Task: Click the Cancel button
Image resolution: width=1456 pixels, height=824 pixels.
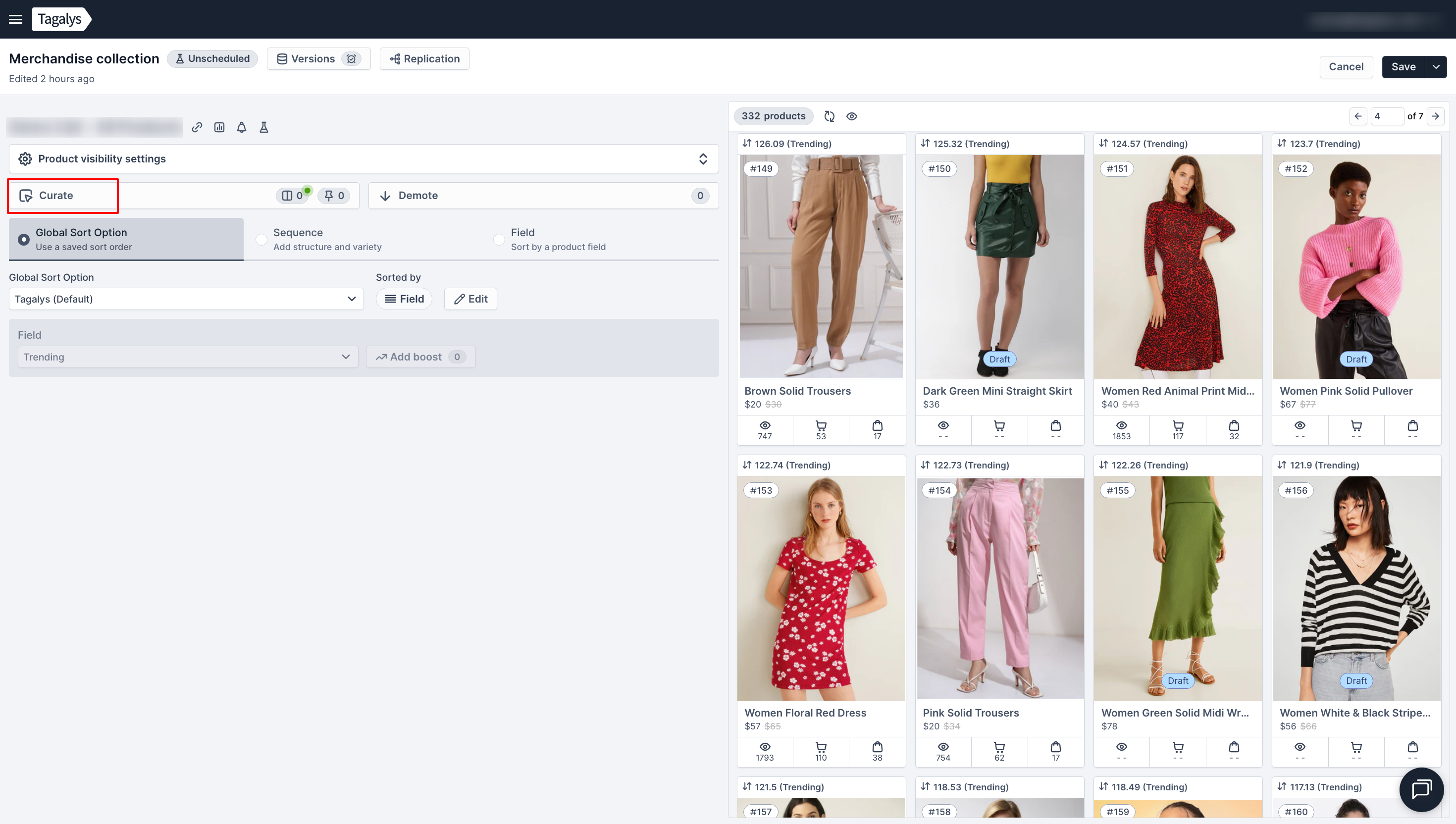Action: click(x=1346, y=67)
